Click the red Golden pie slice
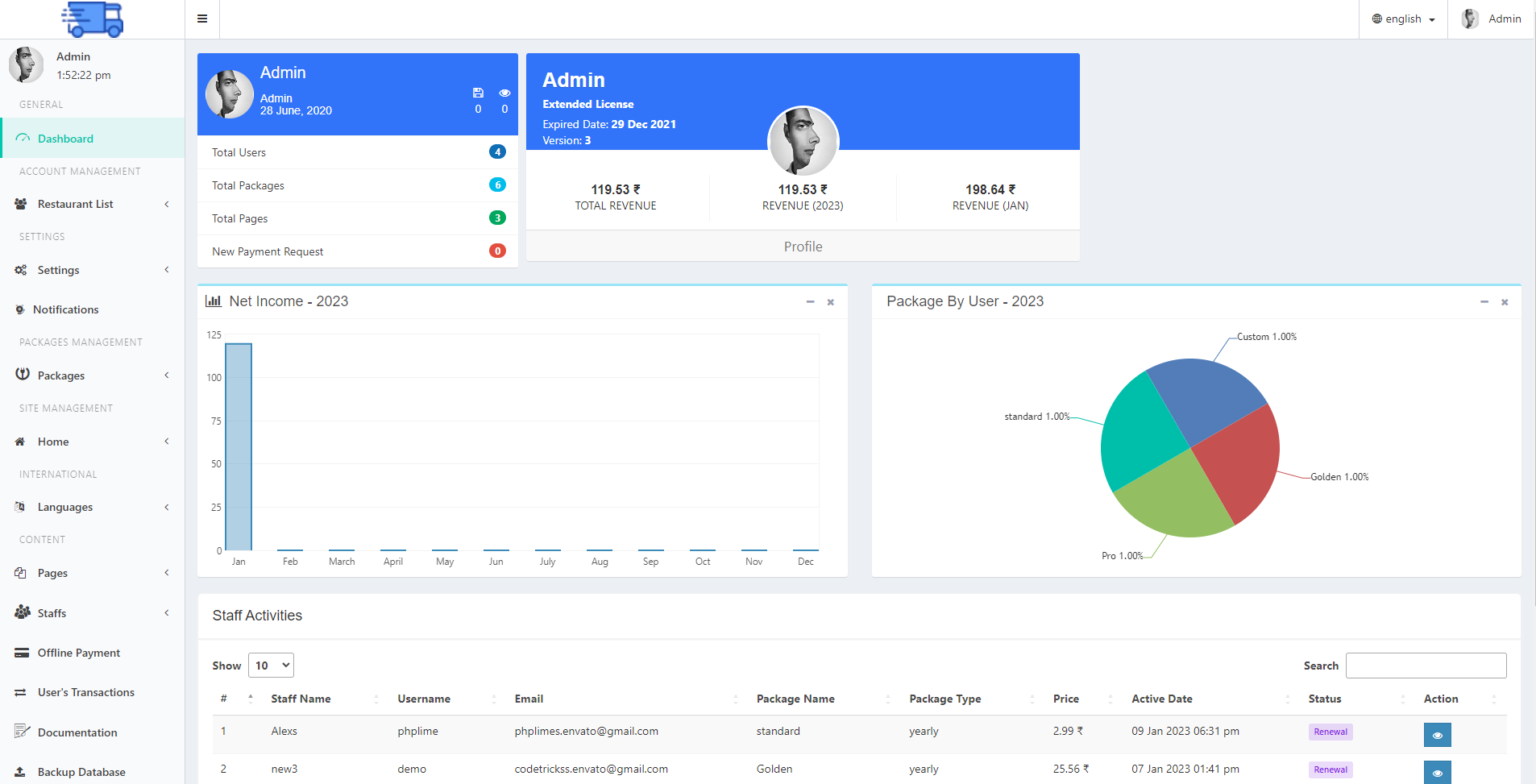The height and width of the screenshot is (784, 1536). [1237, 459]
